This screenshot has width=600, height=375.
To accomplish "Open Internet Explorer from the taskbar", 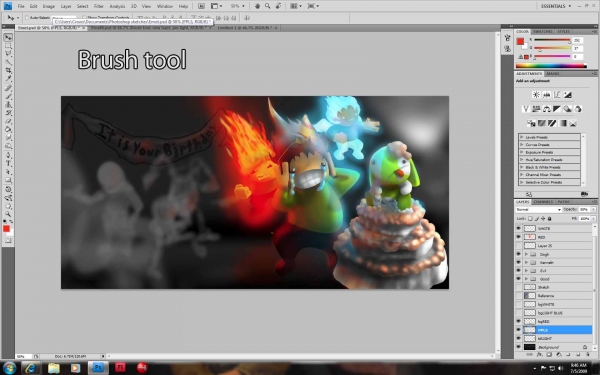I will click(x=31, y=368).
